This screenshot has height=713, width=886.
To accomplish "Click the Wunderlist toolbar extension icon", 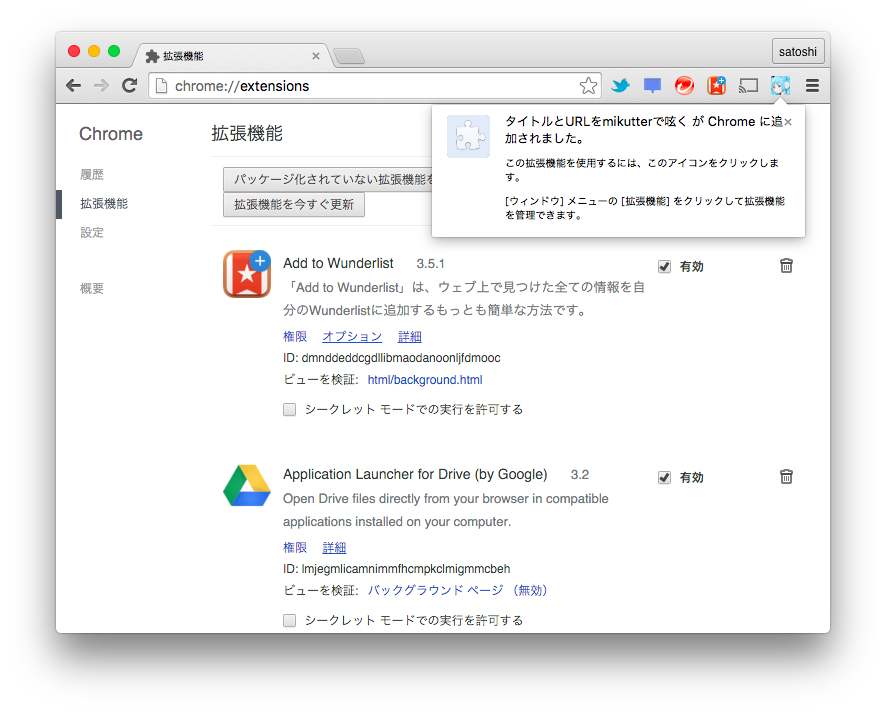I will 716,86.
